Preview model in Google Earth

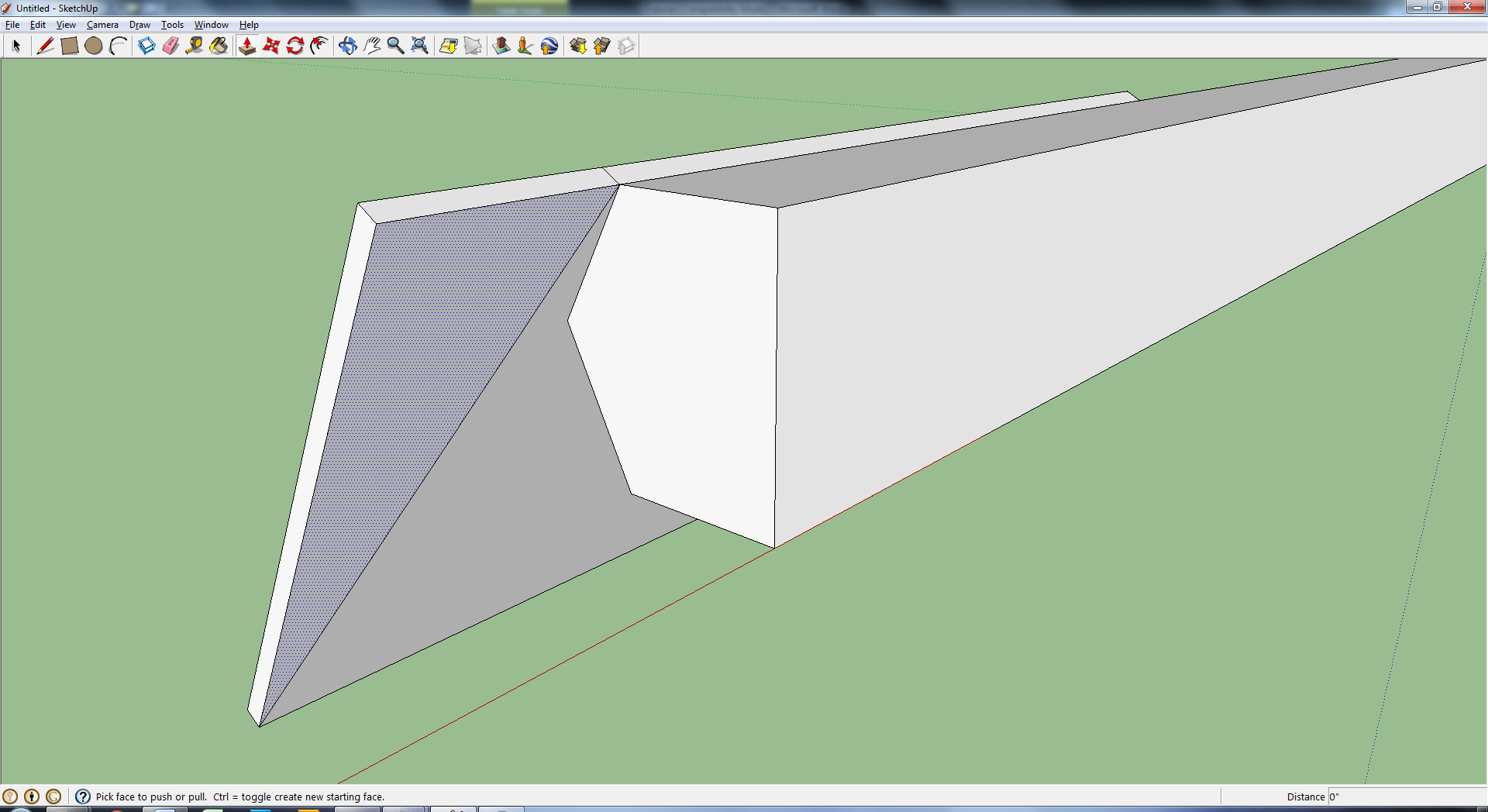tap(549, 46)
